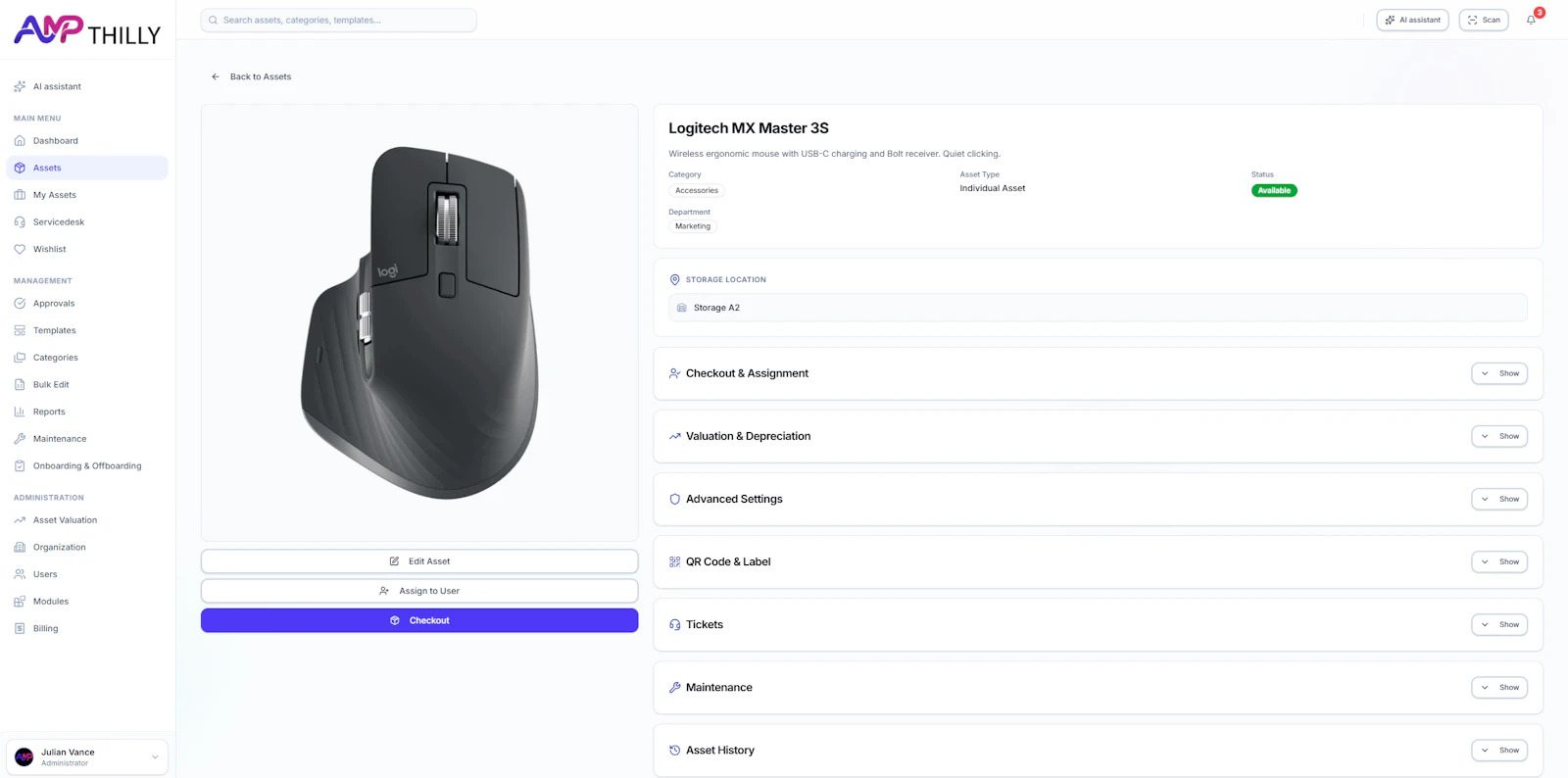Navigate to Onboarding & Offboarding
The height and width of the screenshot is (778, 1568).
point(87,465)
